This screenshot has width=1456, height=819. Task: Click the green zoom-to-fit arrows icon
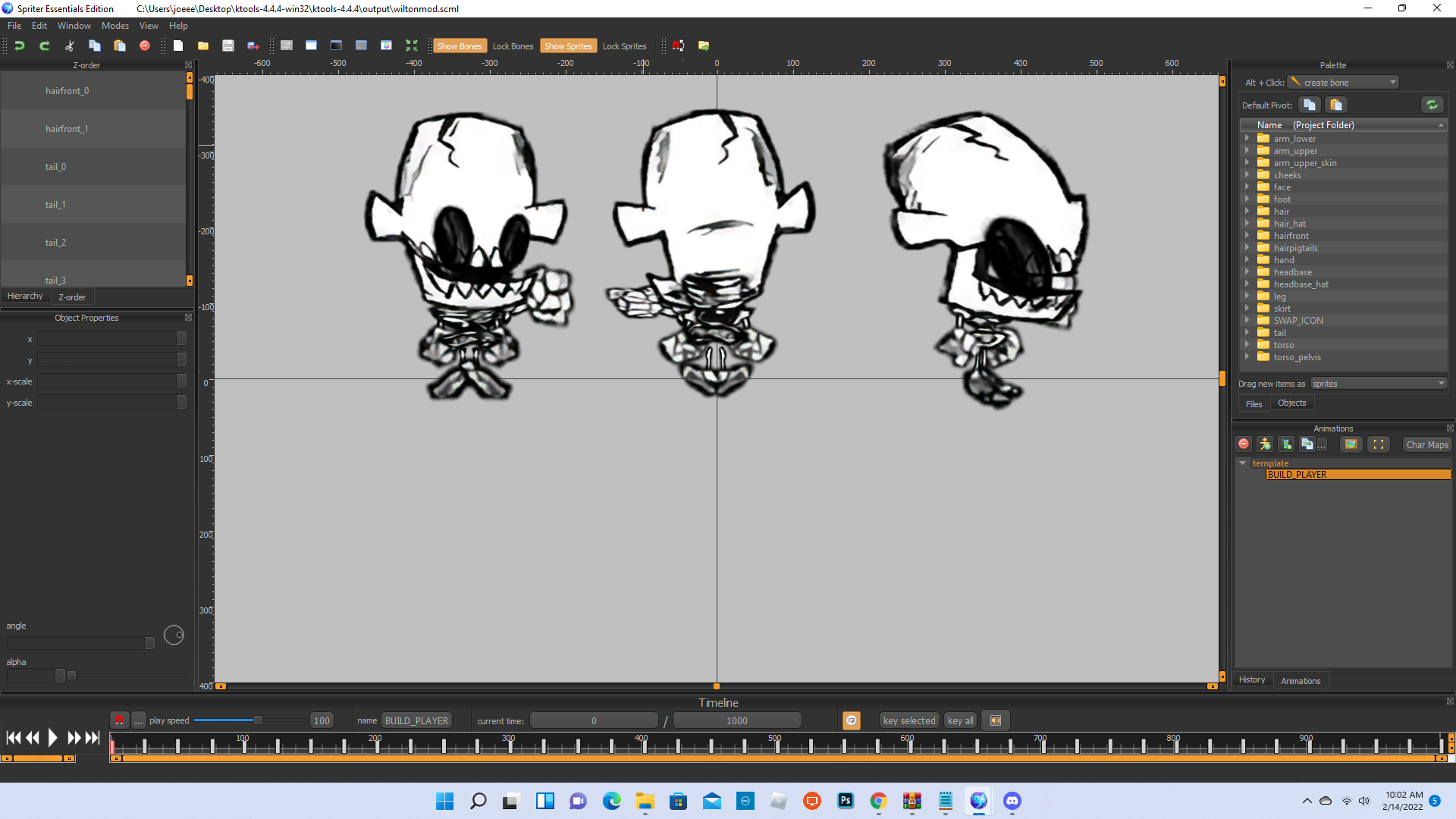411,45
